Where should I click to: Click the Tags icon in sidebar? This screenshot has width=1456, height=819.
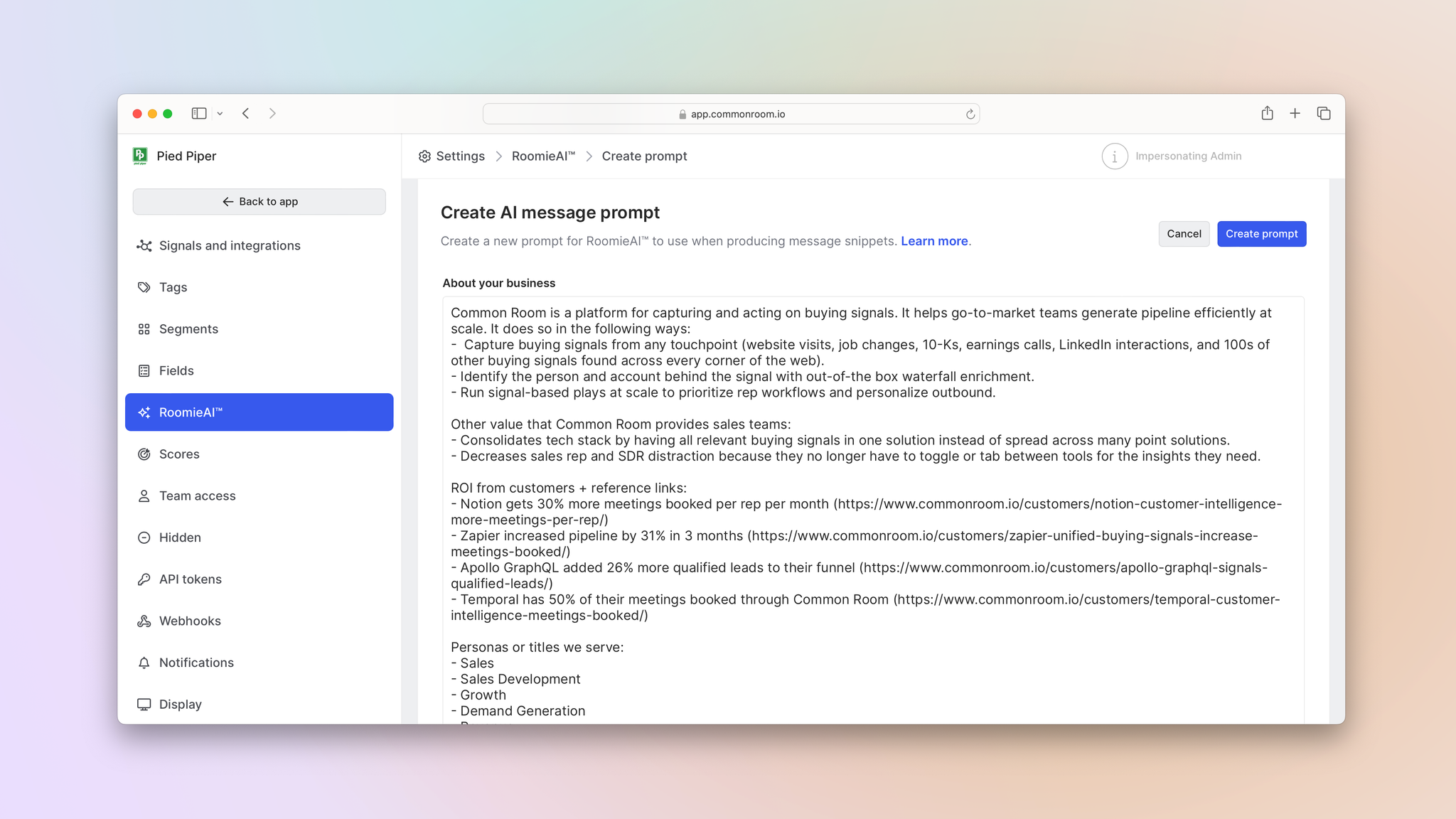pyautogui.click(x=144, y=287)
